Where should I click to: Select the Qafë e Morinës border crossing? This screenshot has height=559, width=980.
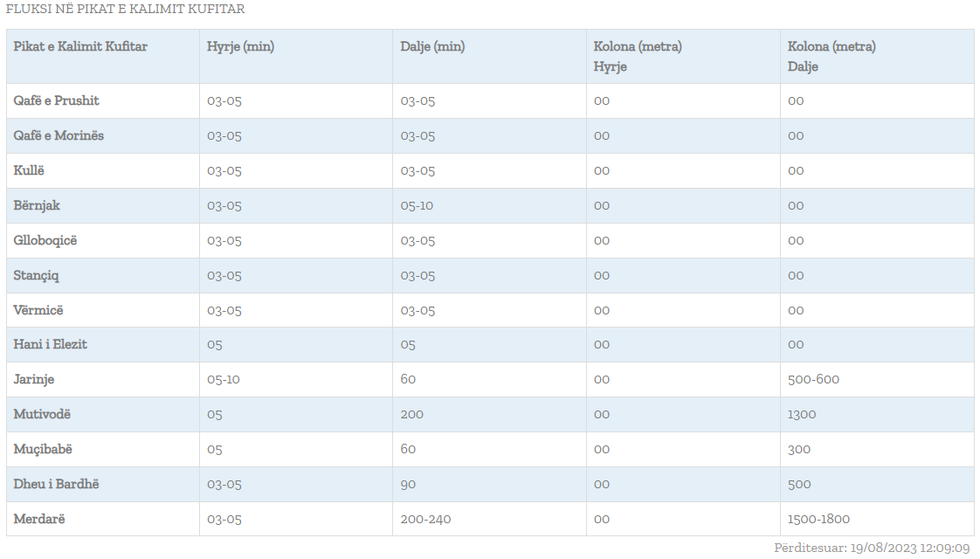click(x=58, y=136)
